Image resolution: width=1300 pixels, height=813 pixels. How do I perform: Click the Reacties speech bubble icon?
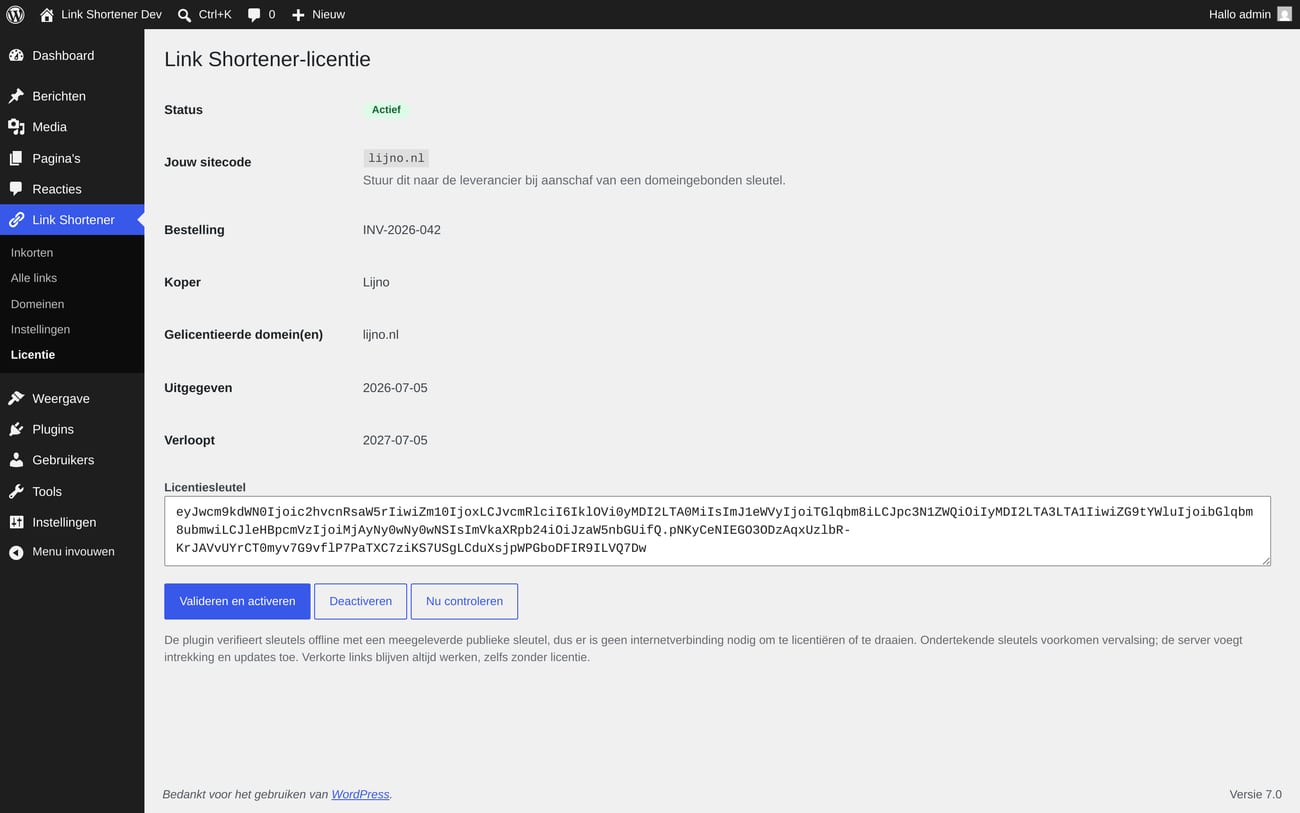click(x=16, y=189)
